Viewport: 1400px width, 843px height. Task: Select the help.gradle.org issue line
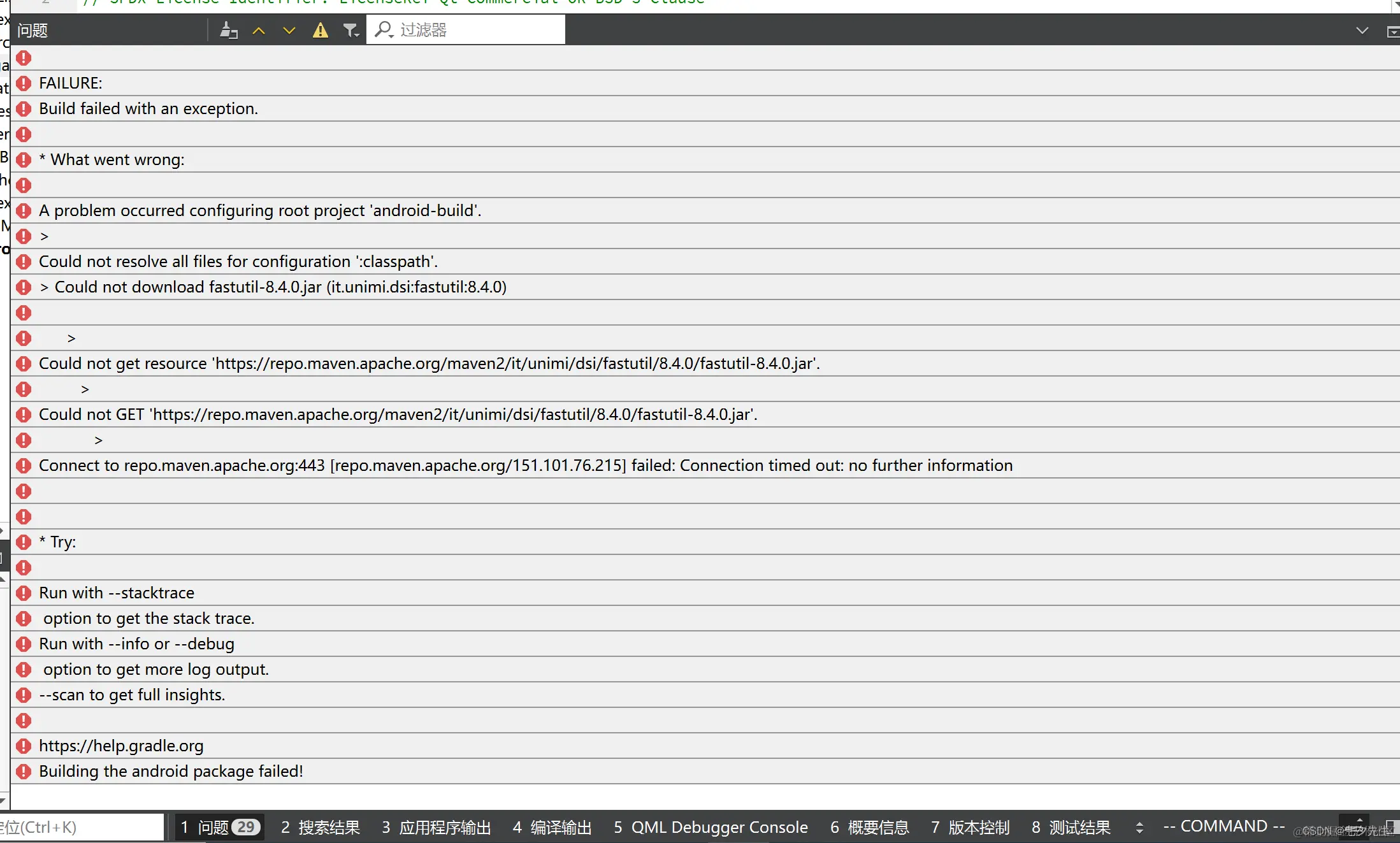[x=121, y=746]
